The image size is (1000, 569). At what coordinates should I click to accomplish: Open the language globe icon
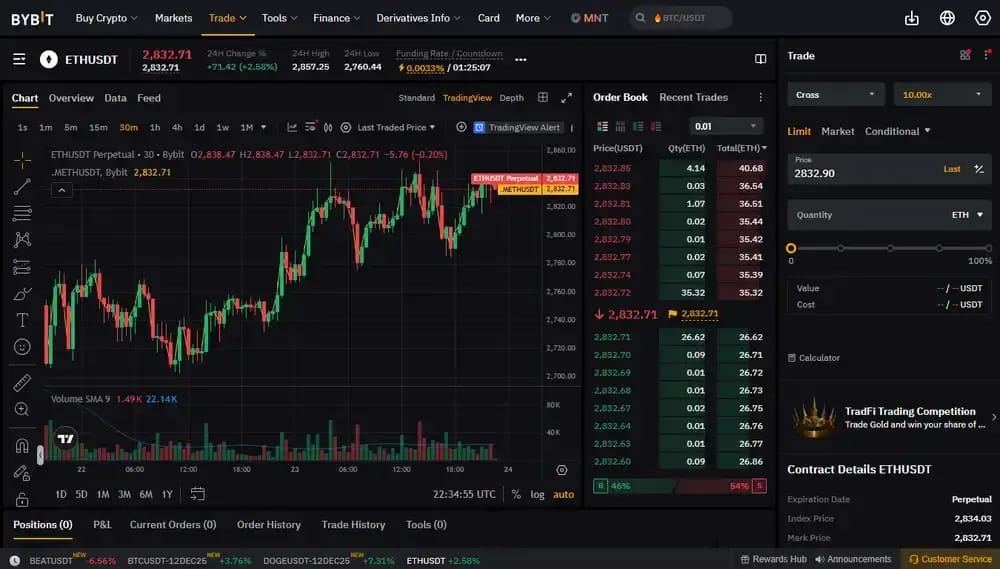[947, 18]
